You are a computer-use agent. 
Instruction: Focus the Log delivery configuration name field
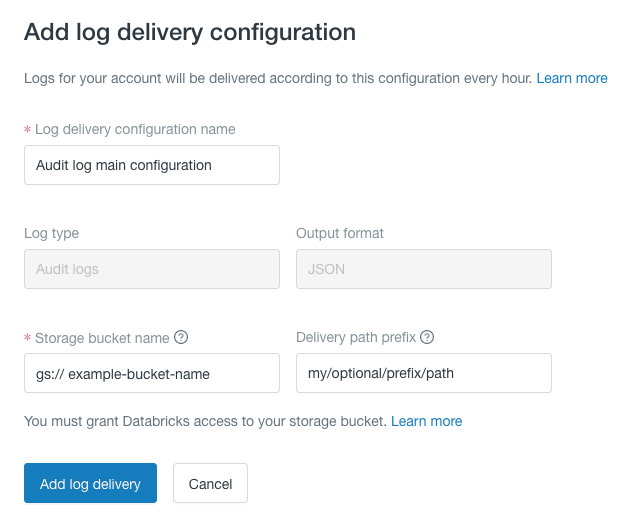[x=152, y=165]
